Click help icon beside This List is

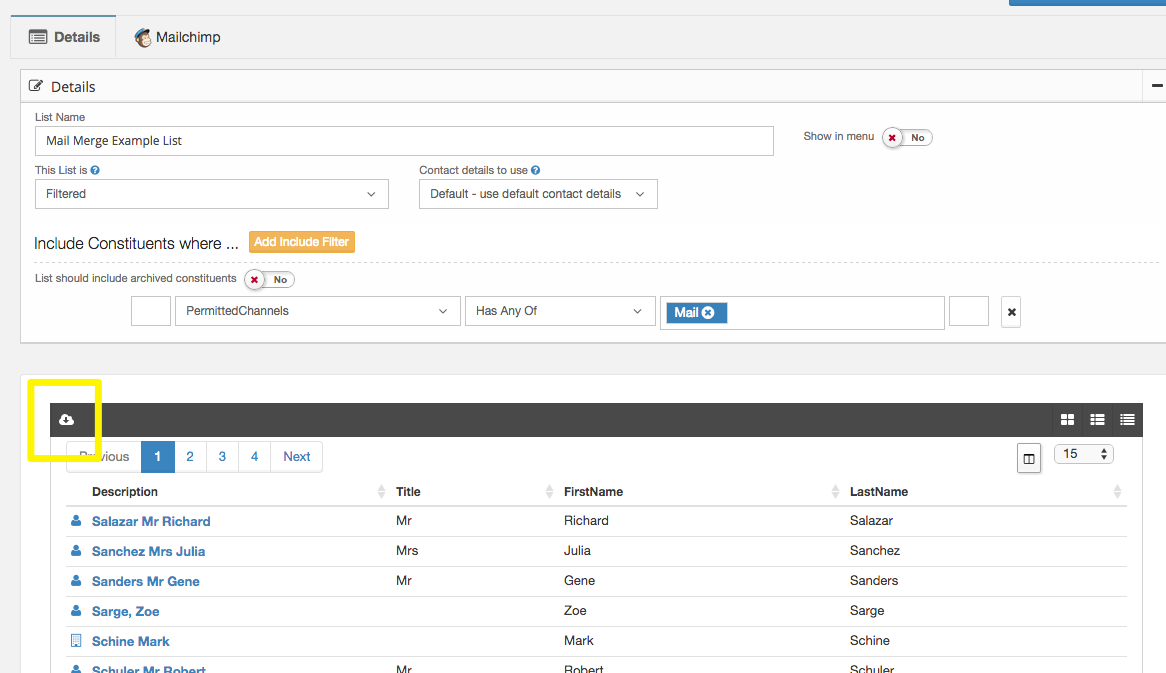95,171
